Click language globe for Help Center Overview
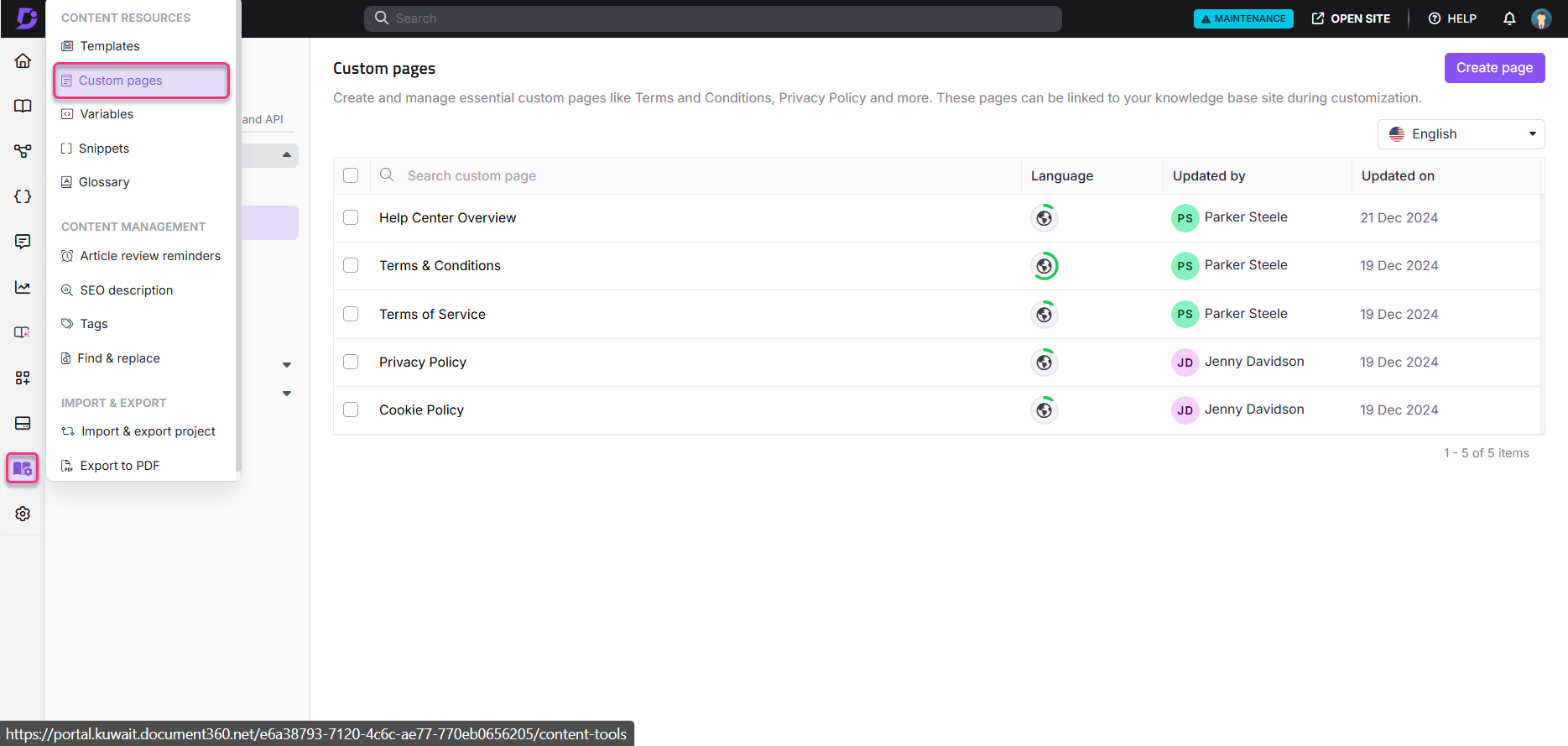1568x746 pixels. pos(1044,218)
